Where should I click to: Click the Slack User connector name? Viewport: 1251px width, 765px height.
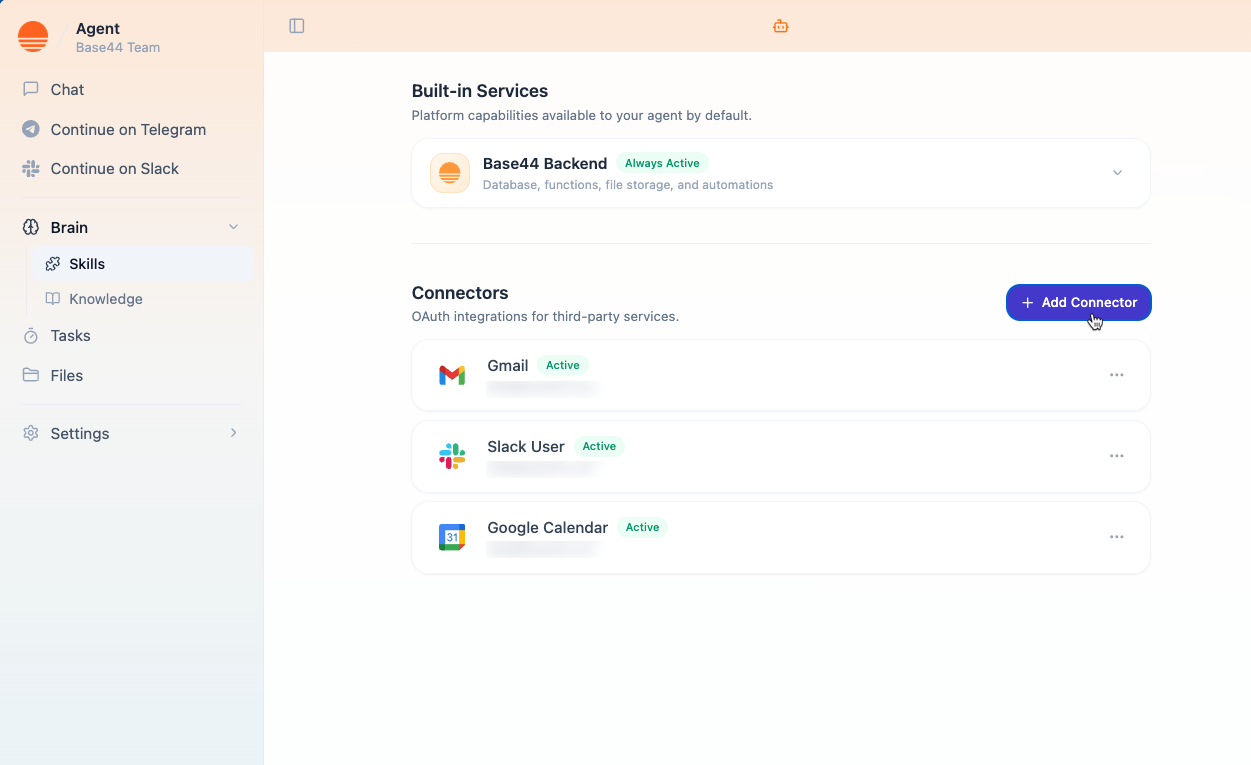click(526, 447)
